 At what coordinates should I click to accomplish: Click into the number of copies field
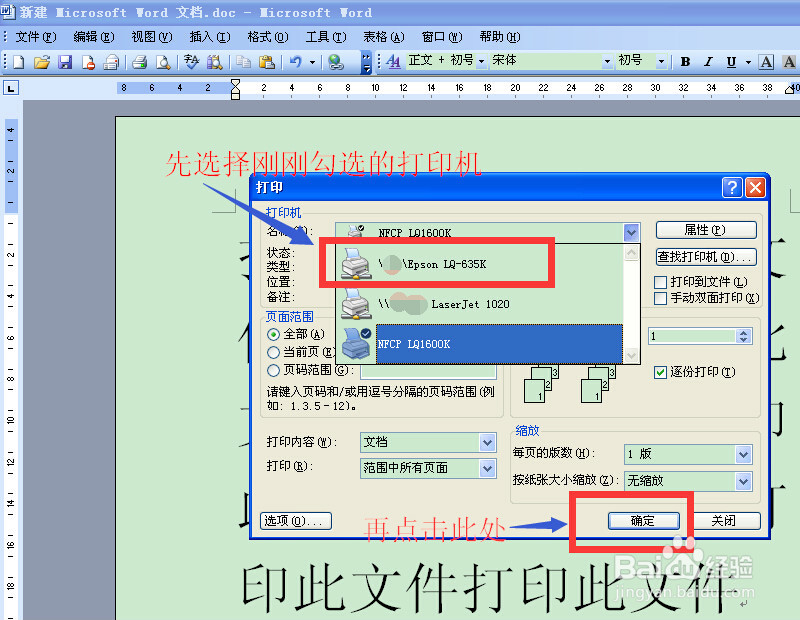(x=692, y=336)
